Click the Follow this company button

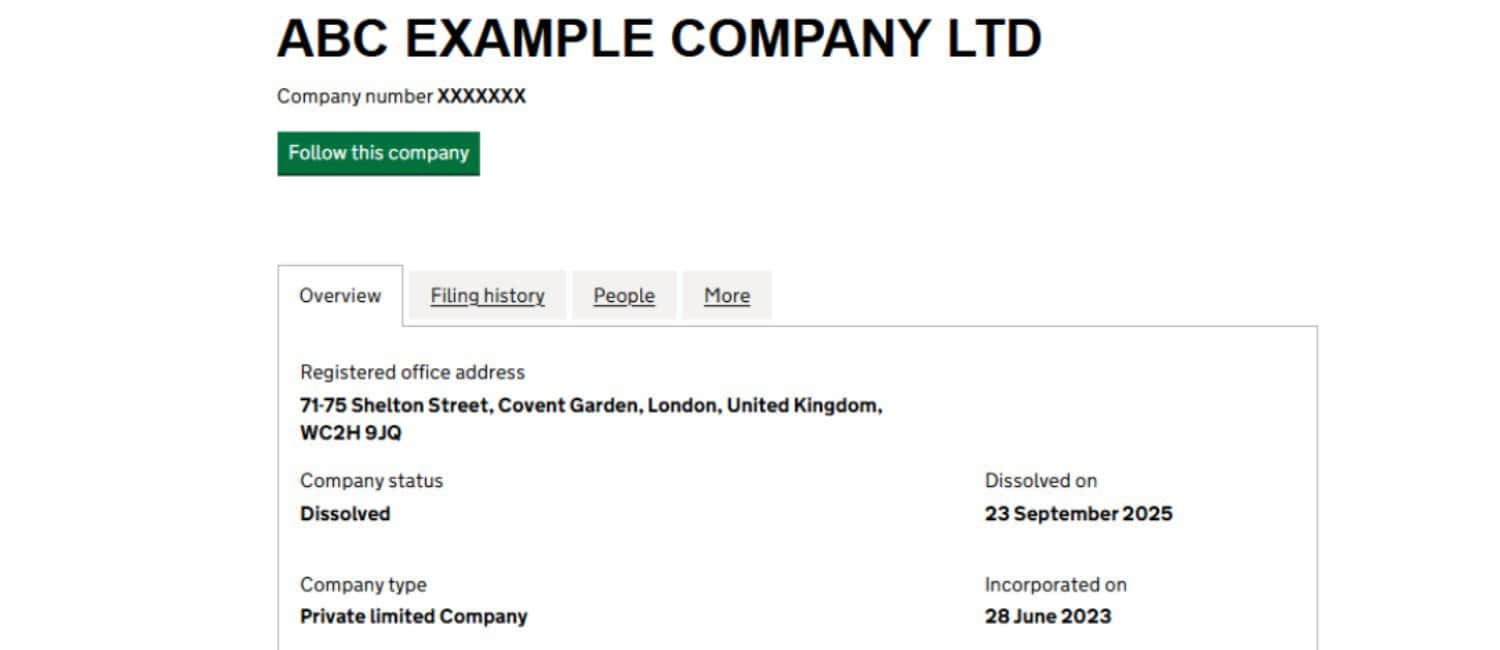click(x=378, y=153)
